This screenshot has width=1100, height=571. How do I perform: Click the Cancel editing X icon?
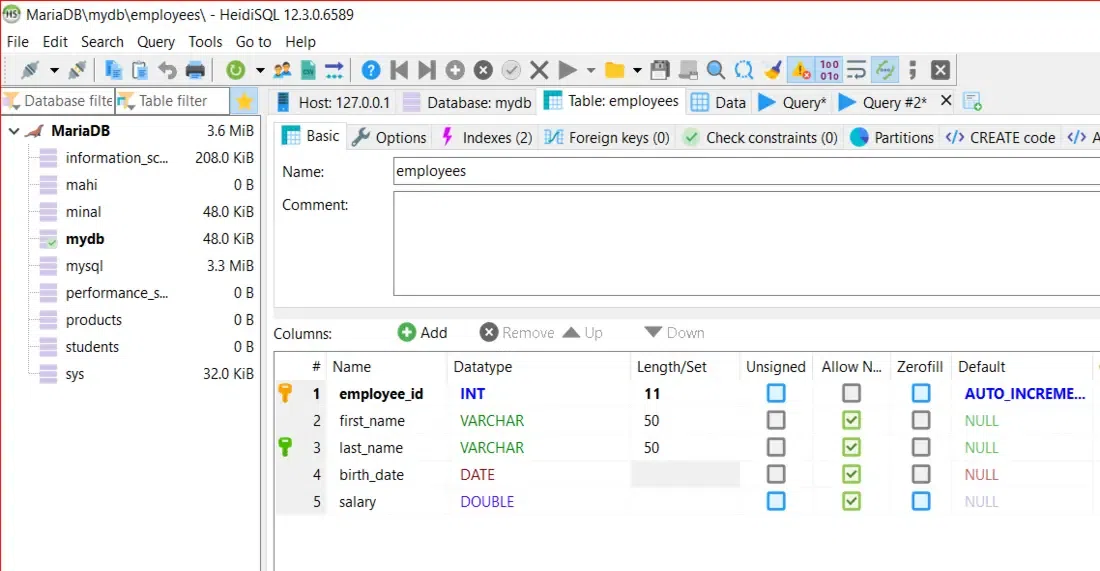(x=539, y=70)
